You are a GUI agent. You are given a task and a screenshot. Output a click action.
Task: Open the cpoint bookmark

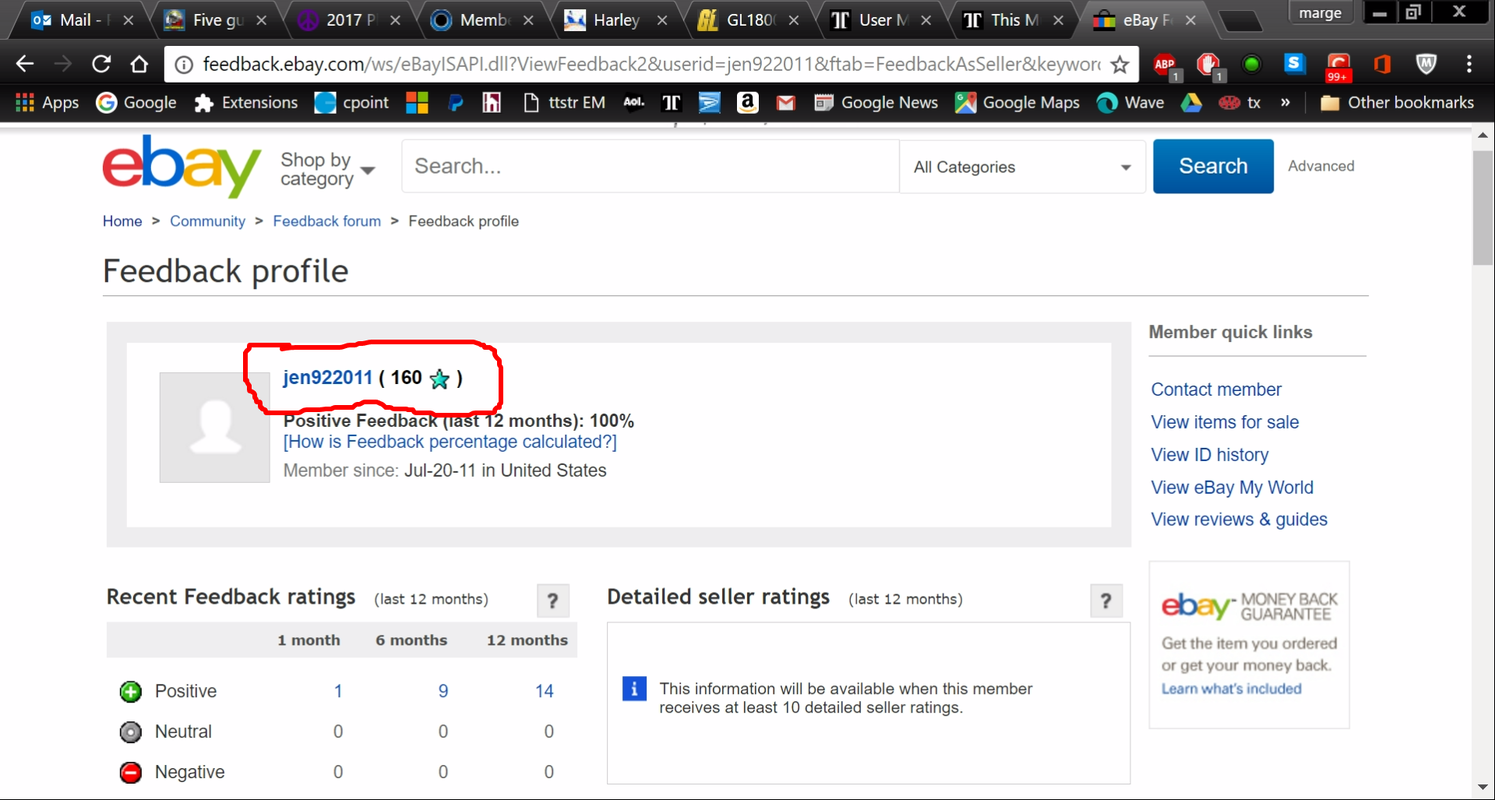352,102
